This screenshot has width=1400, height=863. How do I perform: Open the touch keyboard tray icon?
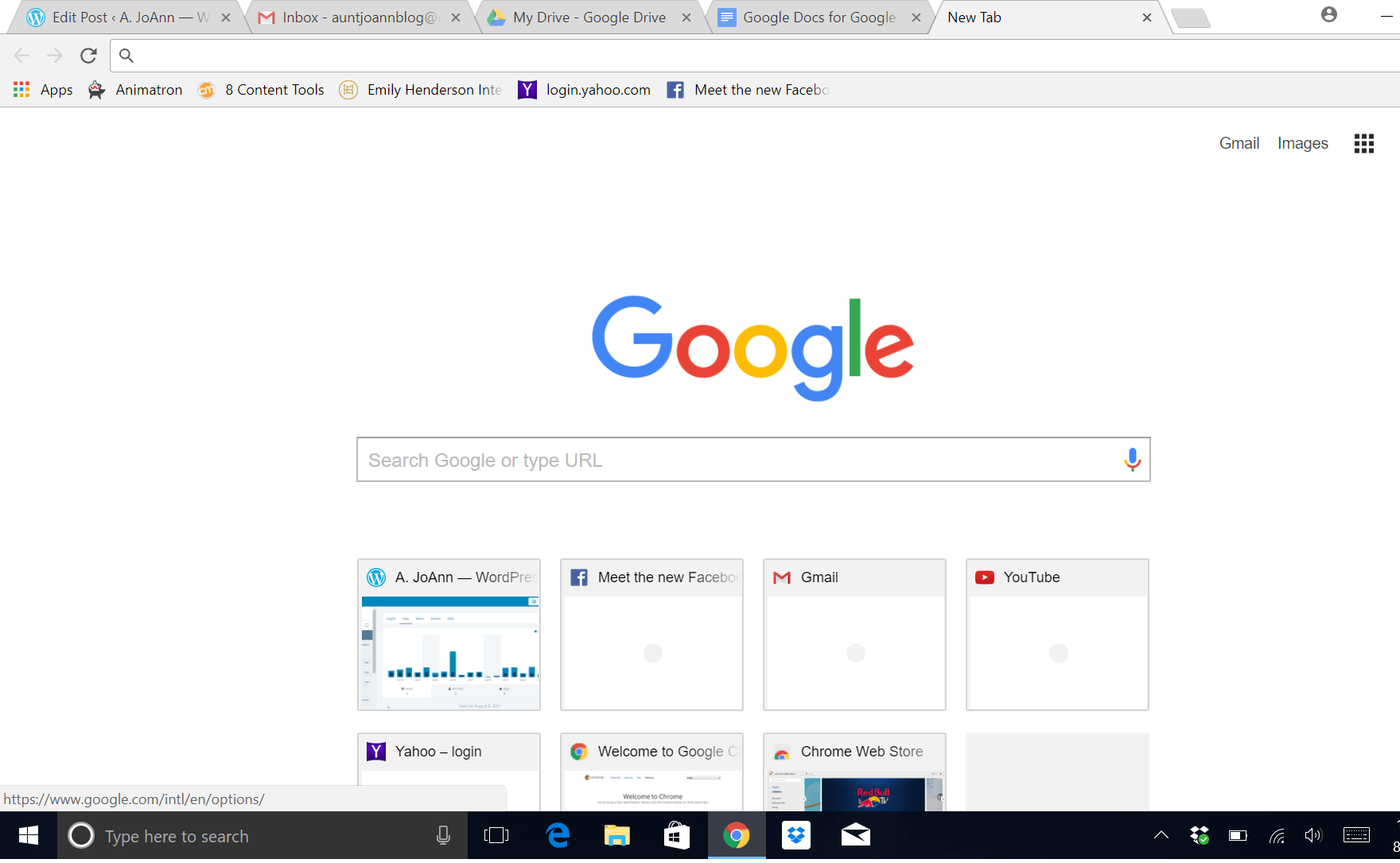click(x=1357, y=835)
